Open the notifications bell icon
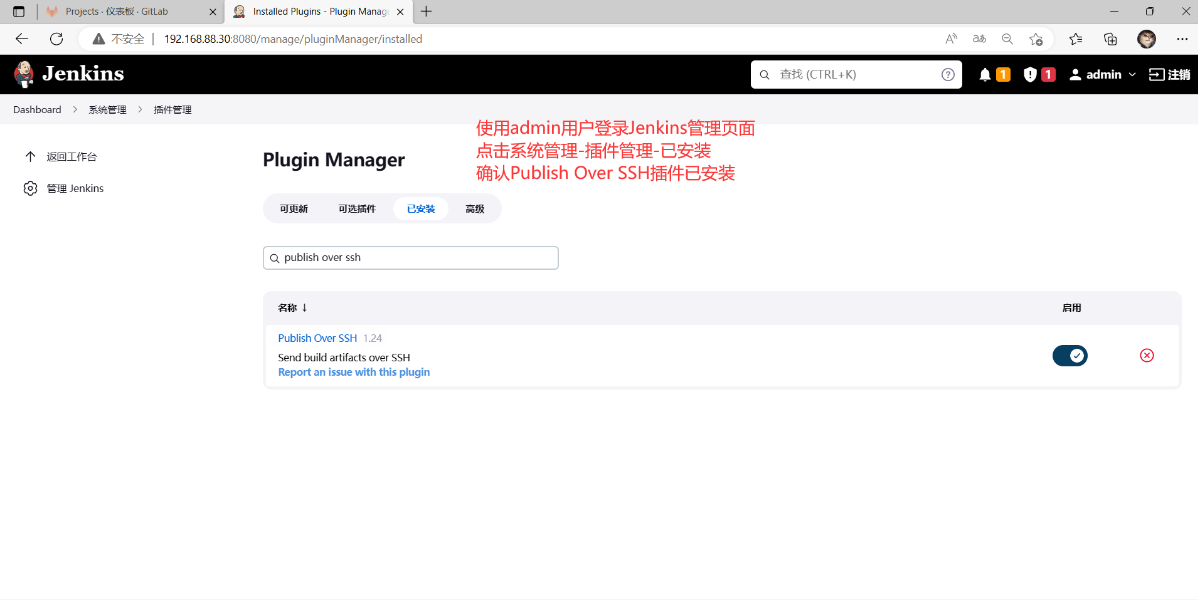Image resolution: width=1198 pixels, height=600 pixels. tap(985, 75)
